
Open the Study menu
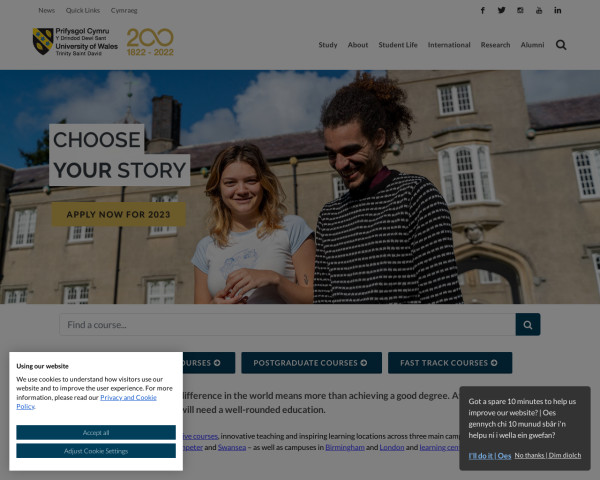click(328, 45)
